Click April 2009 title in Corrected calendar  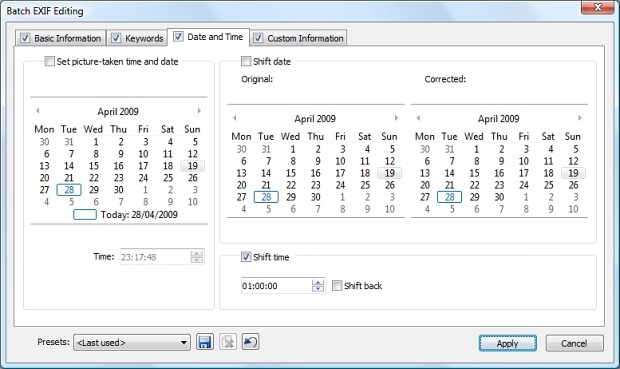point(498,119)
